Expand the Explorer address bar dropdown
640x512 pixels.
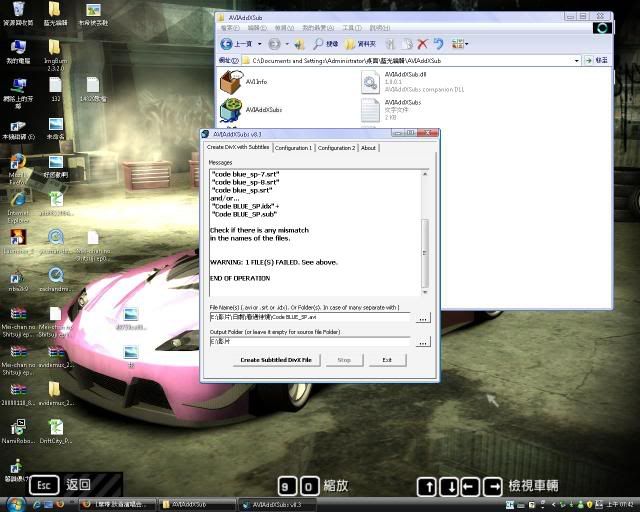tap(576, 61)
